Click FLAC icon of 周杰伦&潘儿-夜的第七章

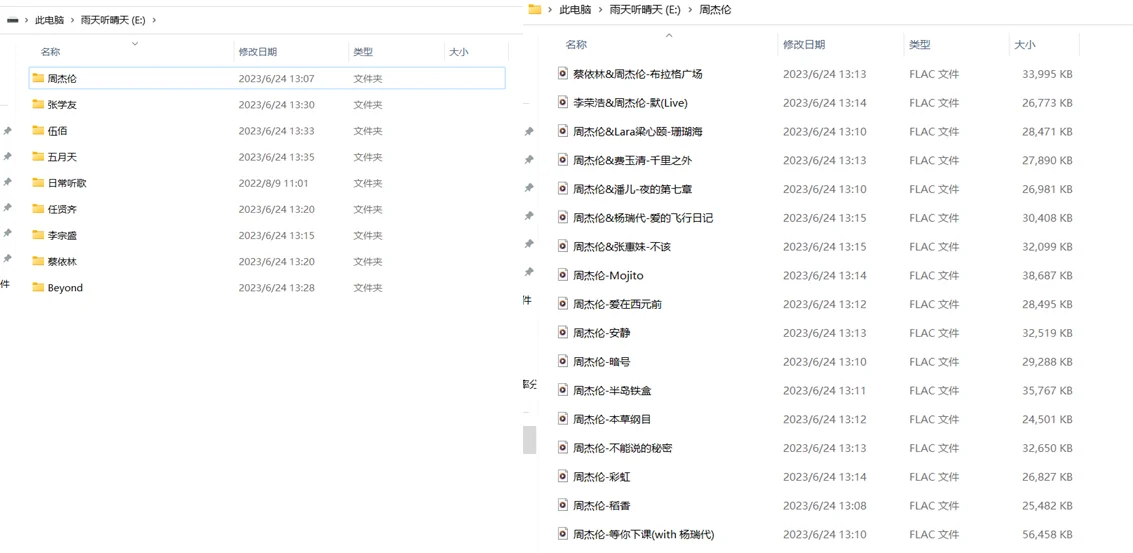[563, 188]
